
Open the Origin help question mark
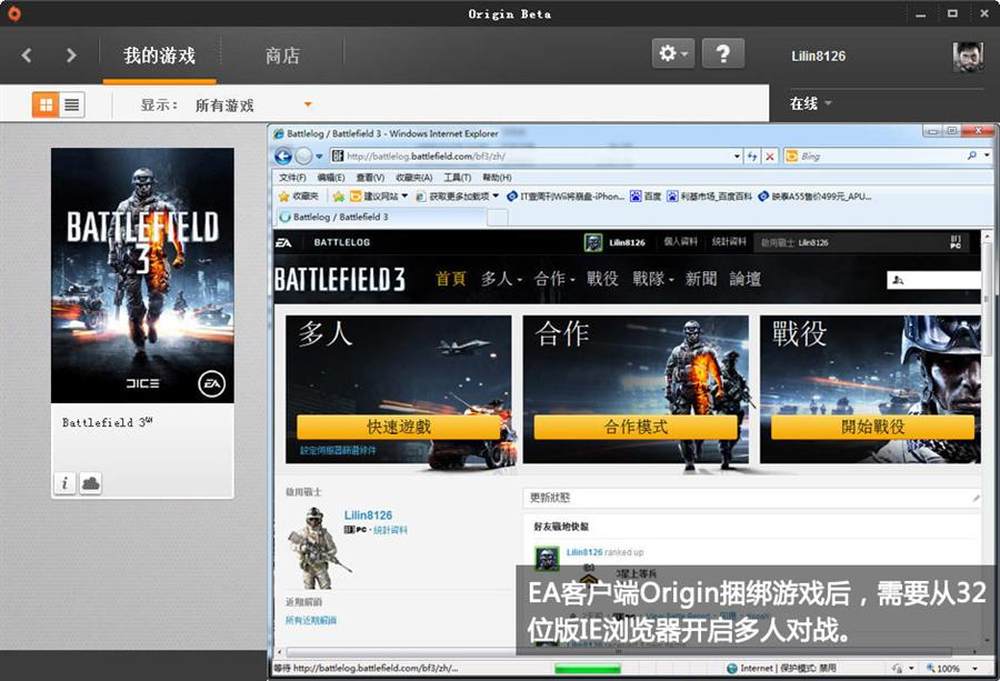722,54
